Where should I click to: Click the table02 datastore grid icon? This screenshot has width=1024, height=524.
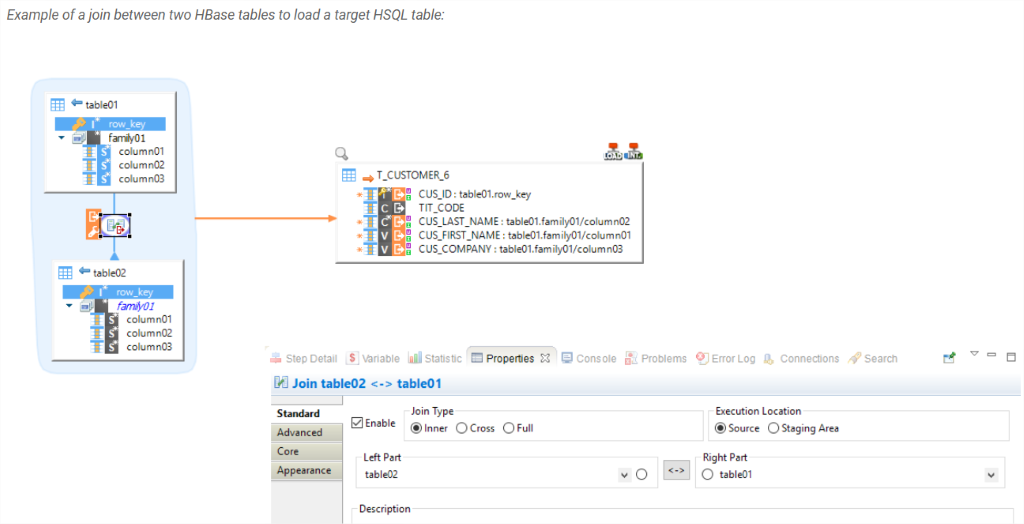point(65,272)
